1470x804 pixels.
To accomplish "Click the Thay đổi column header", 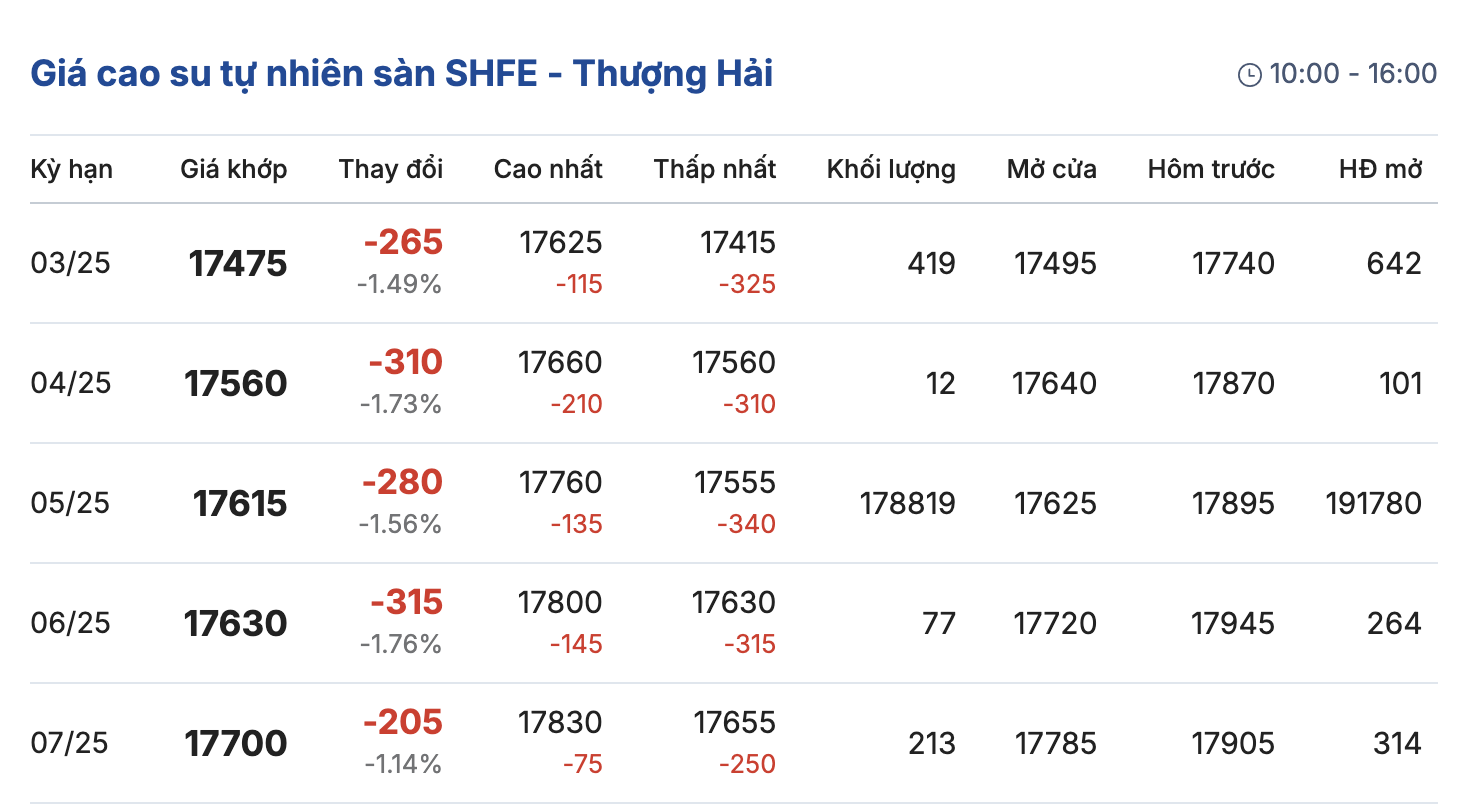I will click(390, 169).
